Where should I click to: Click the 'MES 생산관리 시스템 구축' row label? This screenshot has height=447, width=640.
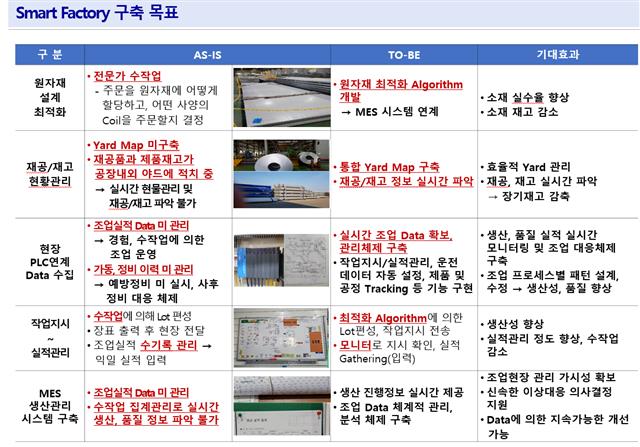point(48,406)
